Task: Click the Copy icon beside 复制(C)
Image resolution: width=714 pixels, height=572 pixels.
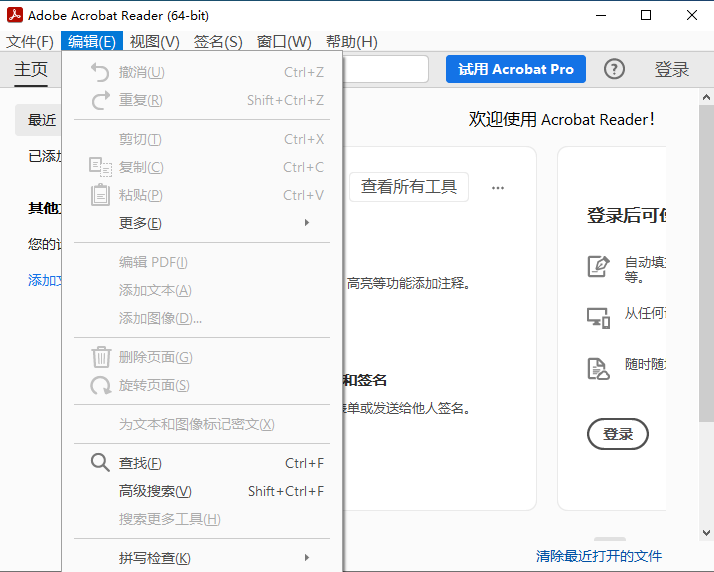Action: click(x=100, y=167)
